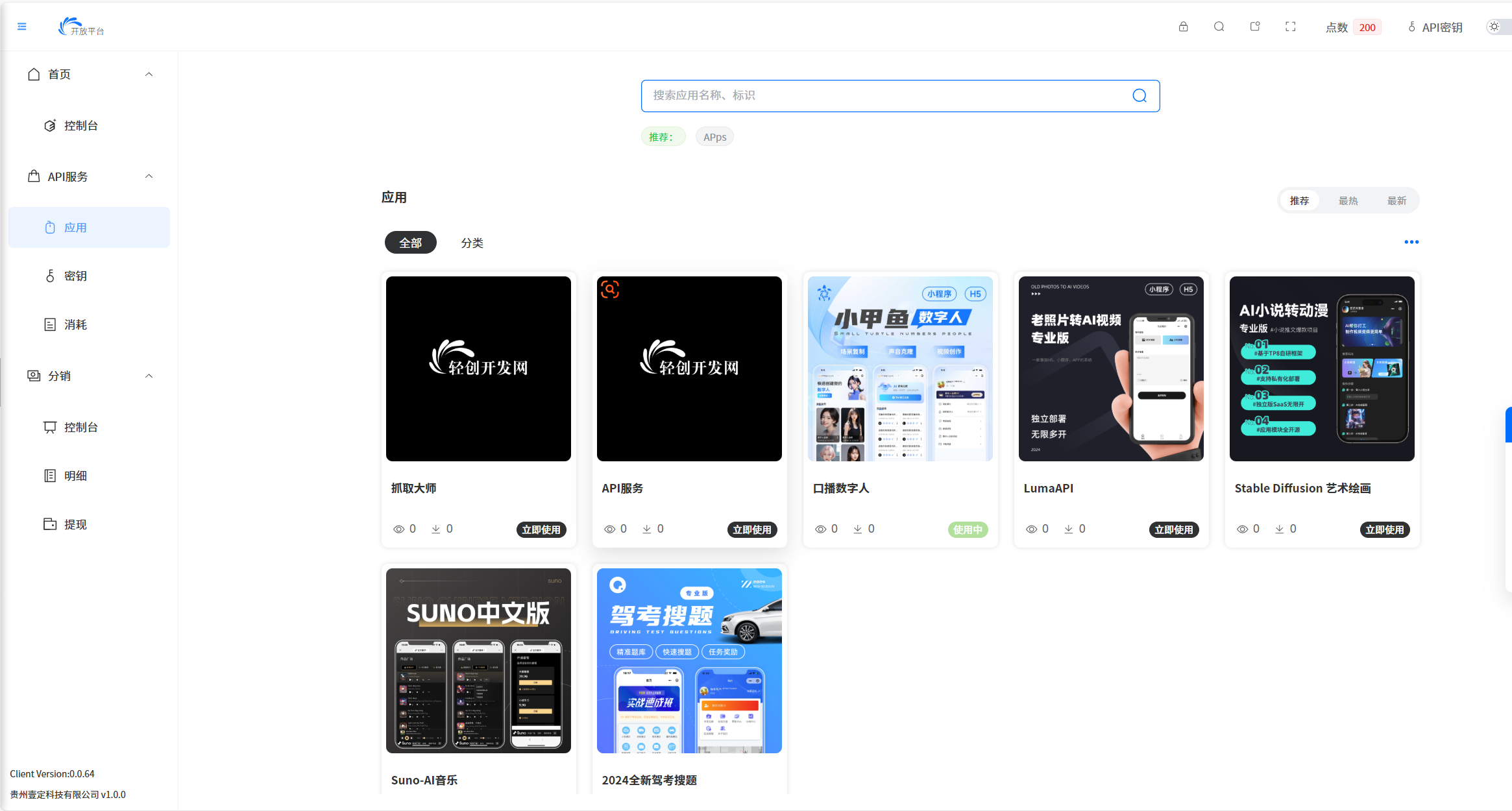Open the notification note icon in header
This screenshot has width=1512, height=811.
(1255, 27)
